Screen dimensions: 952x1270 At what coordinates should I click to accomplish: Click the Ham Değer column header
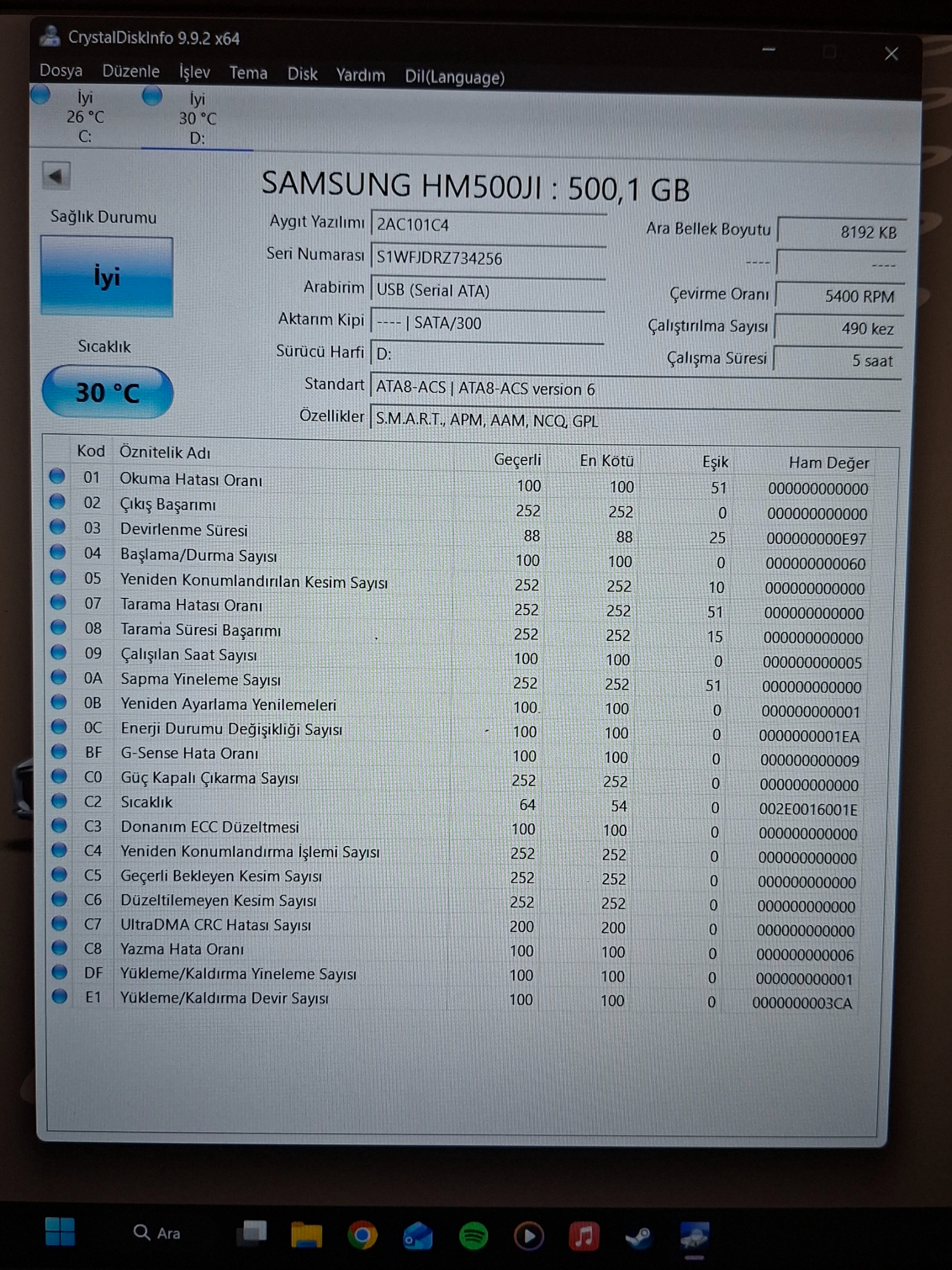(829, 463)
